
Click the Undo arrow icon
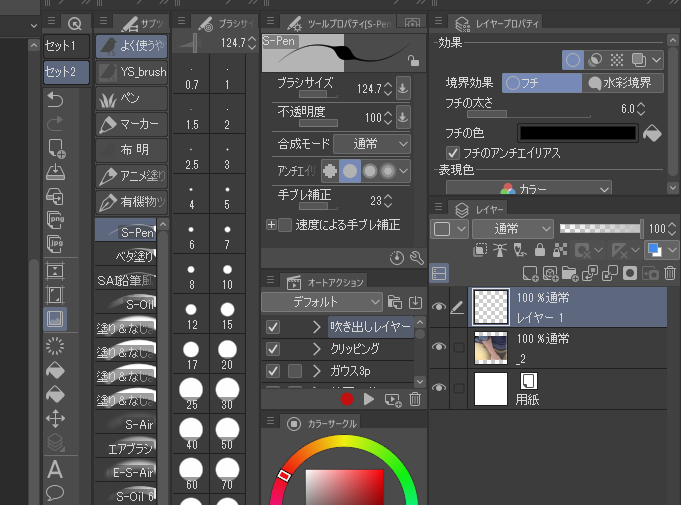coord(55,100)
